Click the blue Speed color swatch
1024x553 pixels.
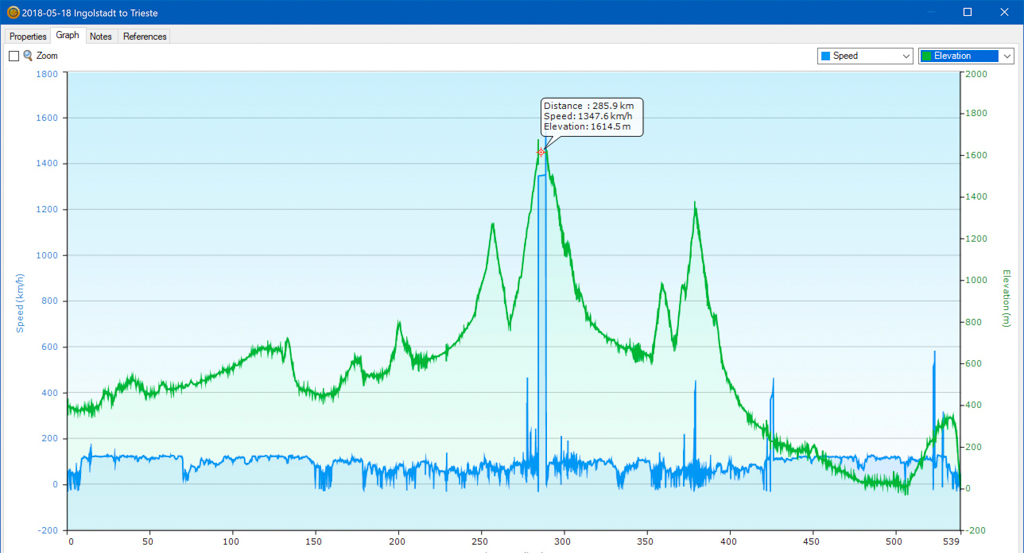pyautogui.click(x=826, y=56)
